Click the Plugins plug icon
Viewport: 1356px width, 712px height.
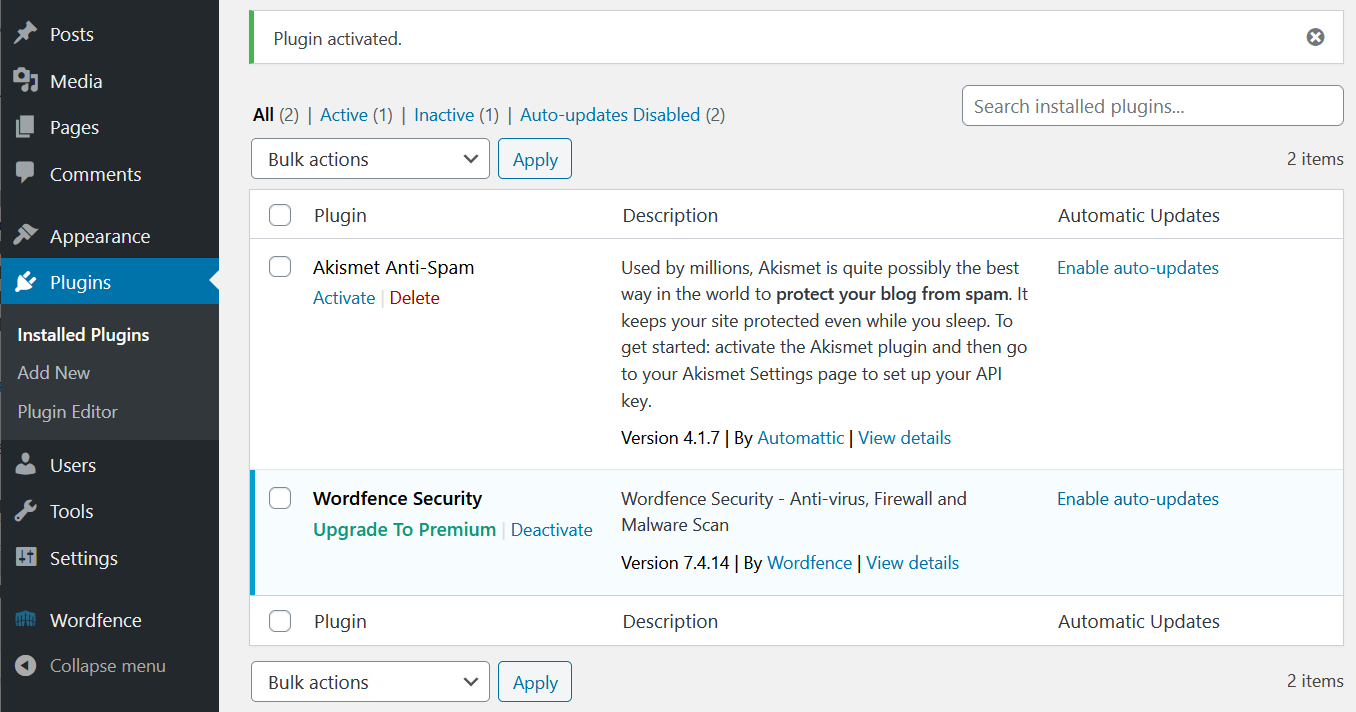click(x=26, y=282)
